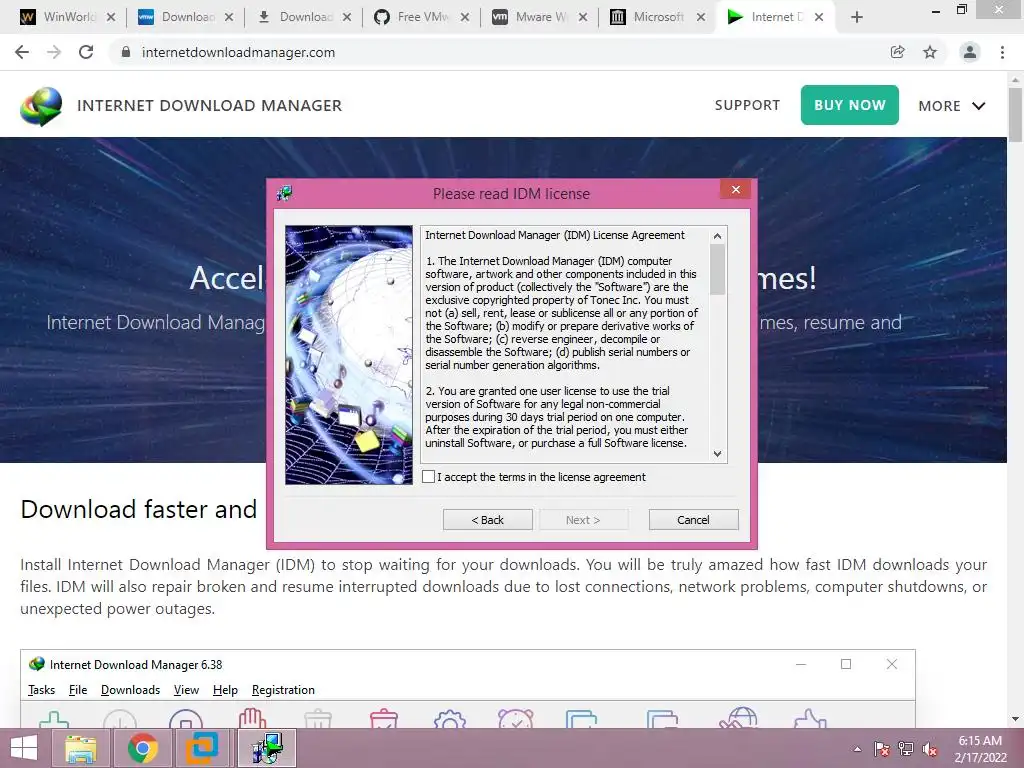Click the installer globe artwork image

tap(349, 355)
